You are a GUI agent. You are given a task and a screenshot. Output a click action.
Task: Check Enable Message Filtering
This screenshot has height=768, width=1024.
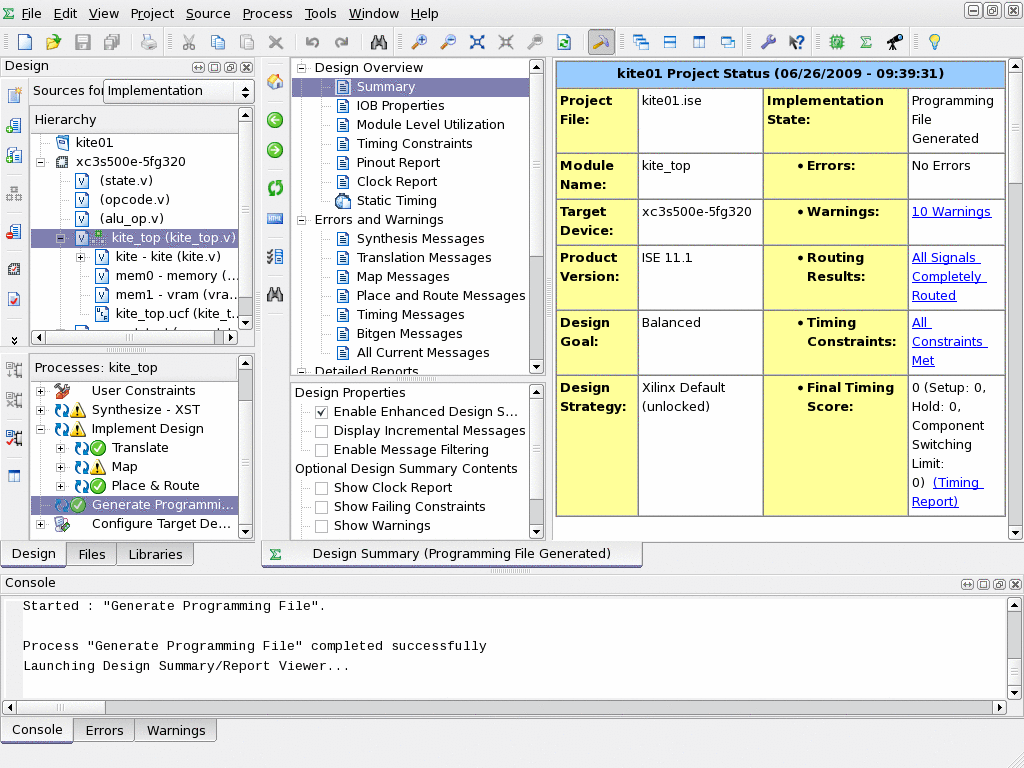[x=321, y=450]
